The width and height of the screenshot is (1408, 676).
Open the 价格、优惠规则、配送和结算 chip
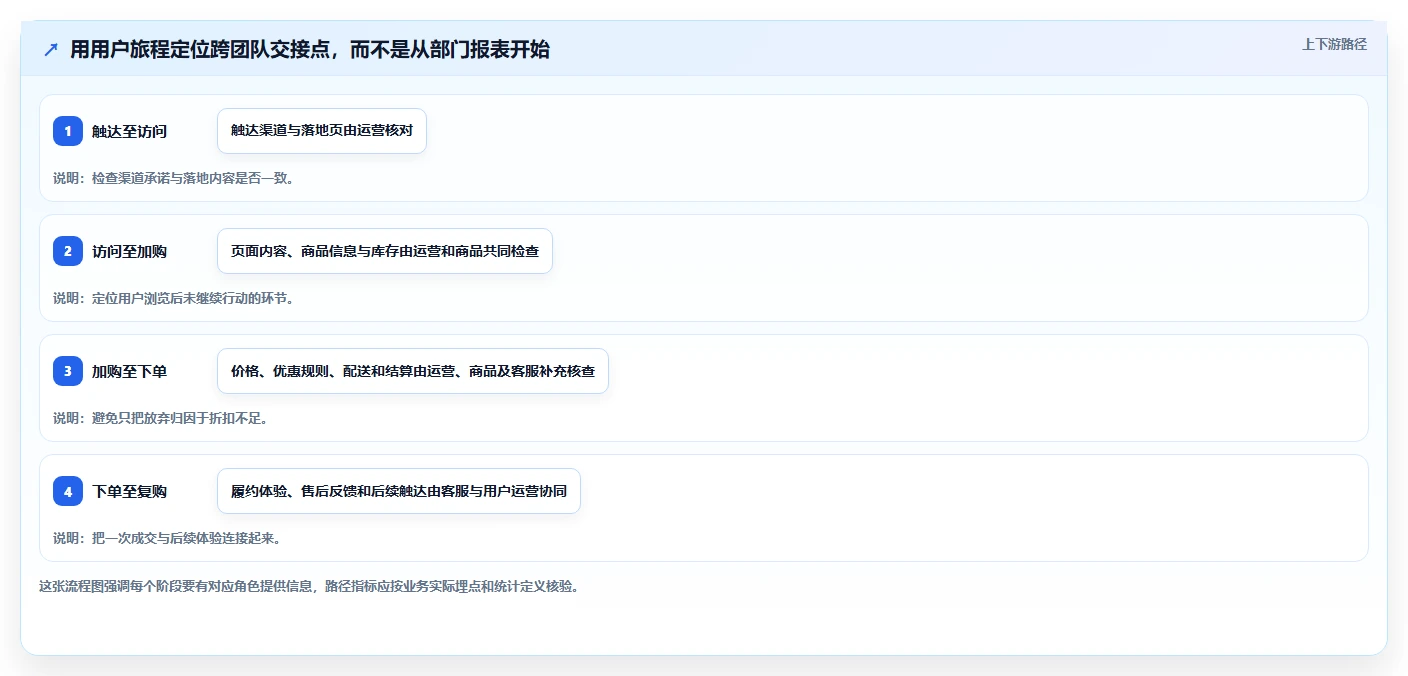point(413,371)
